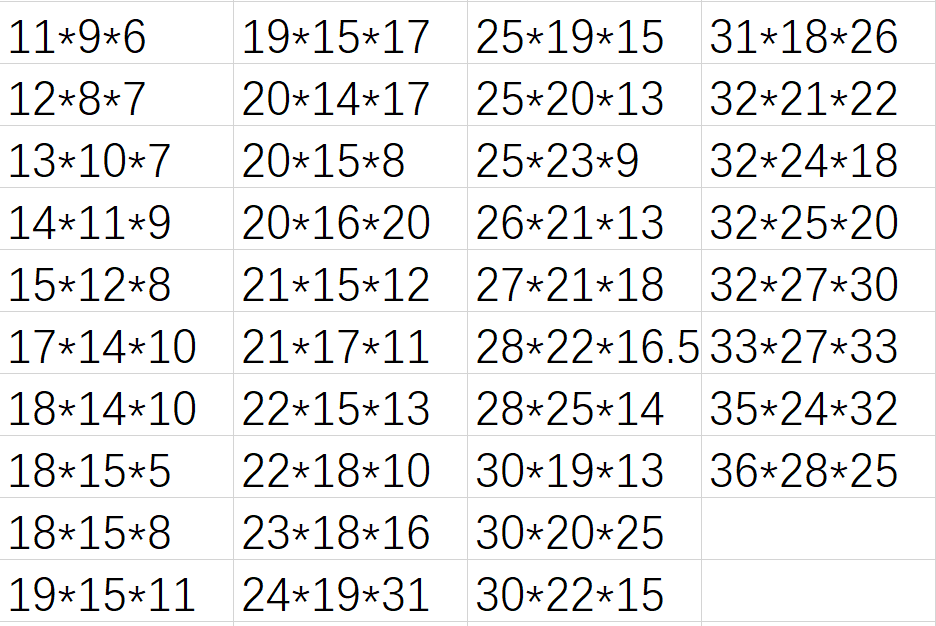This screenshot has width=936, height=626.
Task: Select the cell showing 31*18*26
Action: coord(818,33)
